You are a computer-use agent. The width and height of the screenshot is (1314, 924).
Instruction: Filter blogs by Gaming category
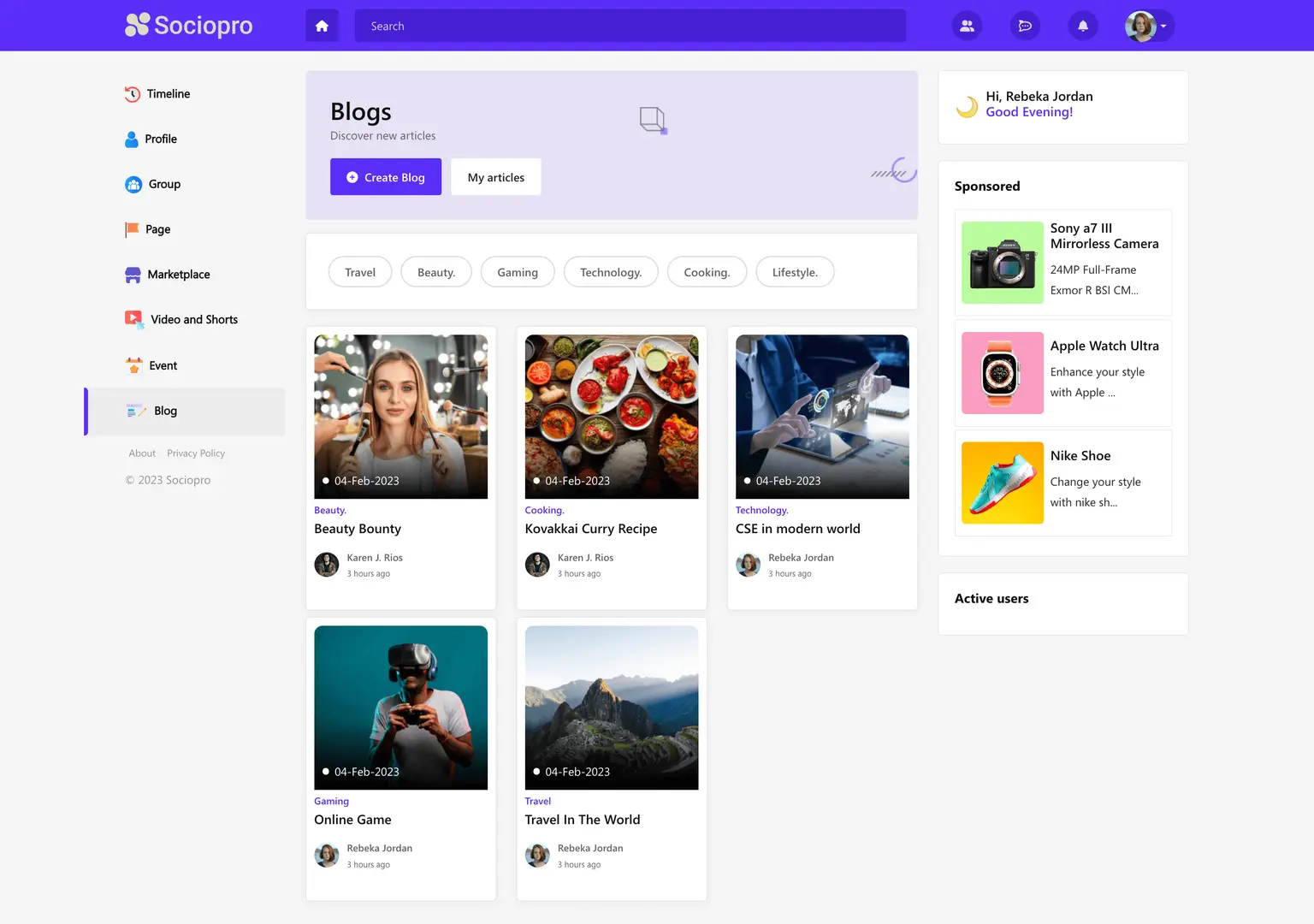[x=518, y=272]
